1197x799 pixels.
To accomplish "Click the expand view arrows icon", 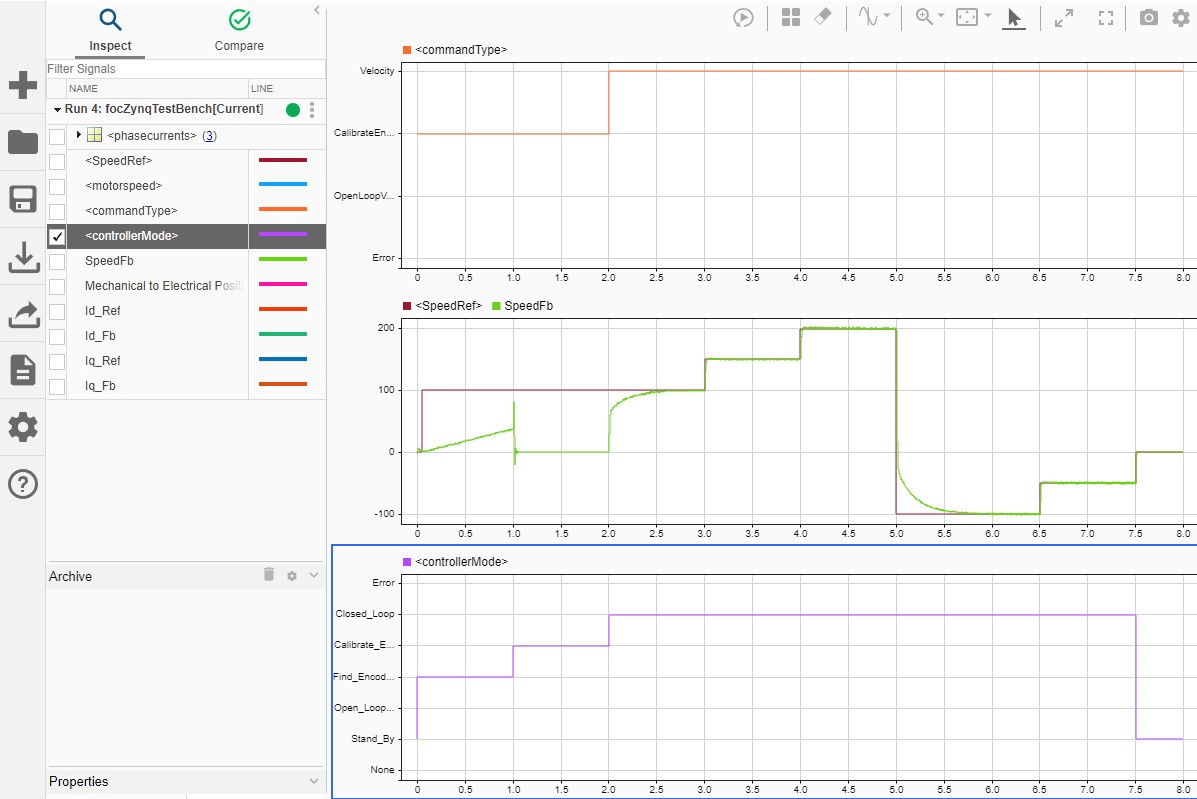I will point(1064,18).
